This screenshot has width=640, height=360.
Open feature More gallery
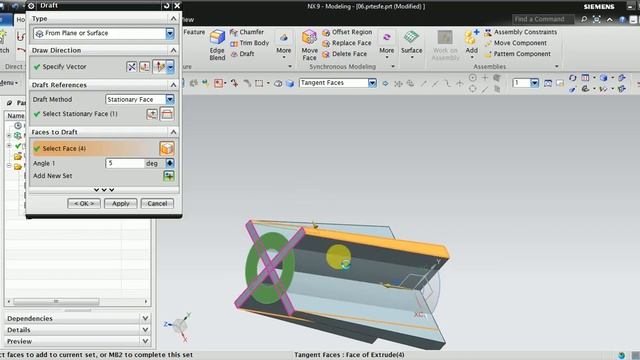coord(284,44)
